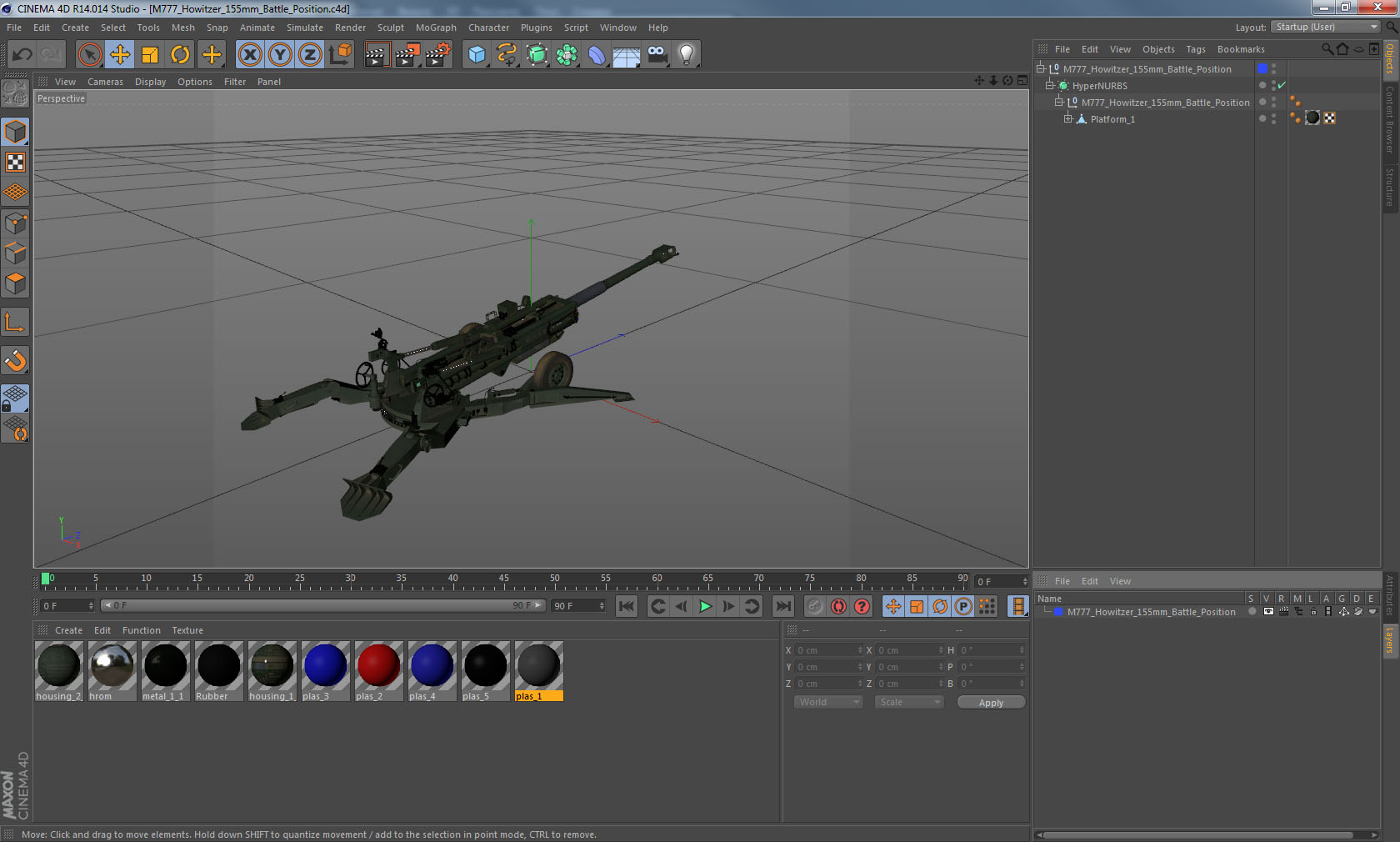Open the Character menu
Screen dimensions: 1400x842
pyautogui.click(x=488, y=28)
